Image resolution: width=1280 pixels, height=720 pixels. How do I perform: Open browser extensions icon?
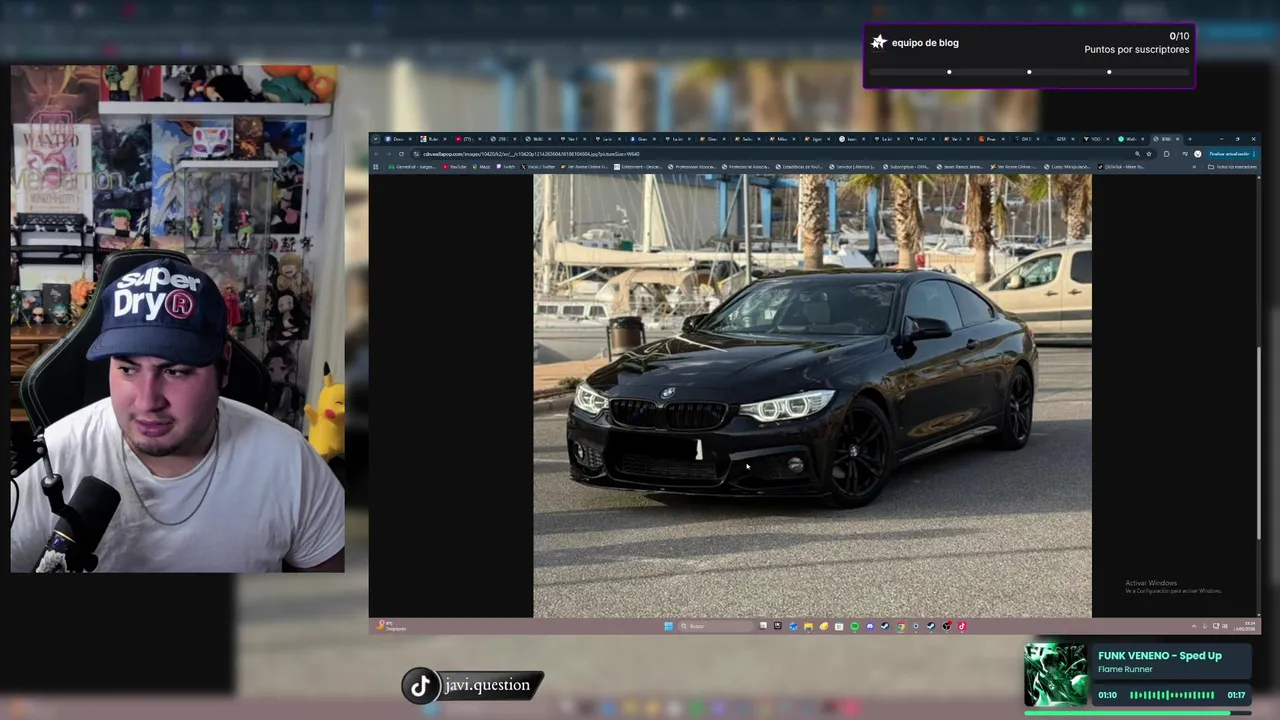[x=1166, y=154]
